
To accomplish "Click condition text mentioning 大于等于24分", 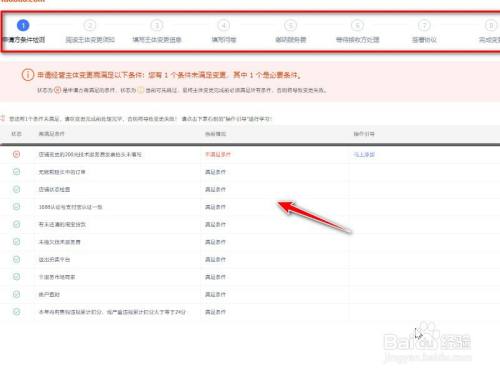I will tap(112, 312).
